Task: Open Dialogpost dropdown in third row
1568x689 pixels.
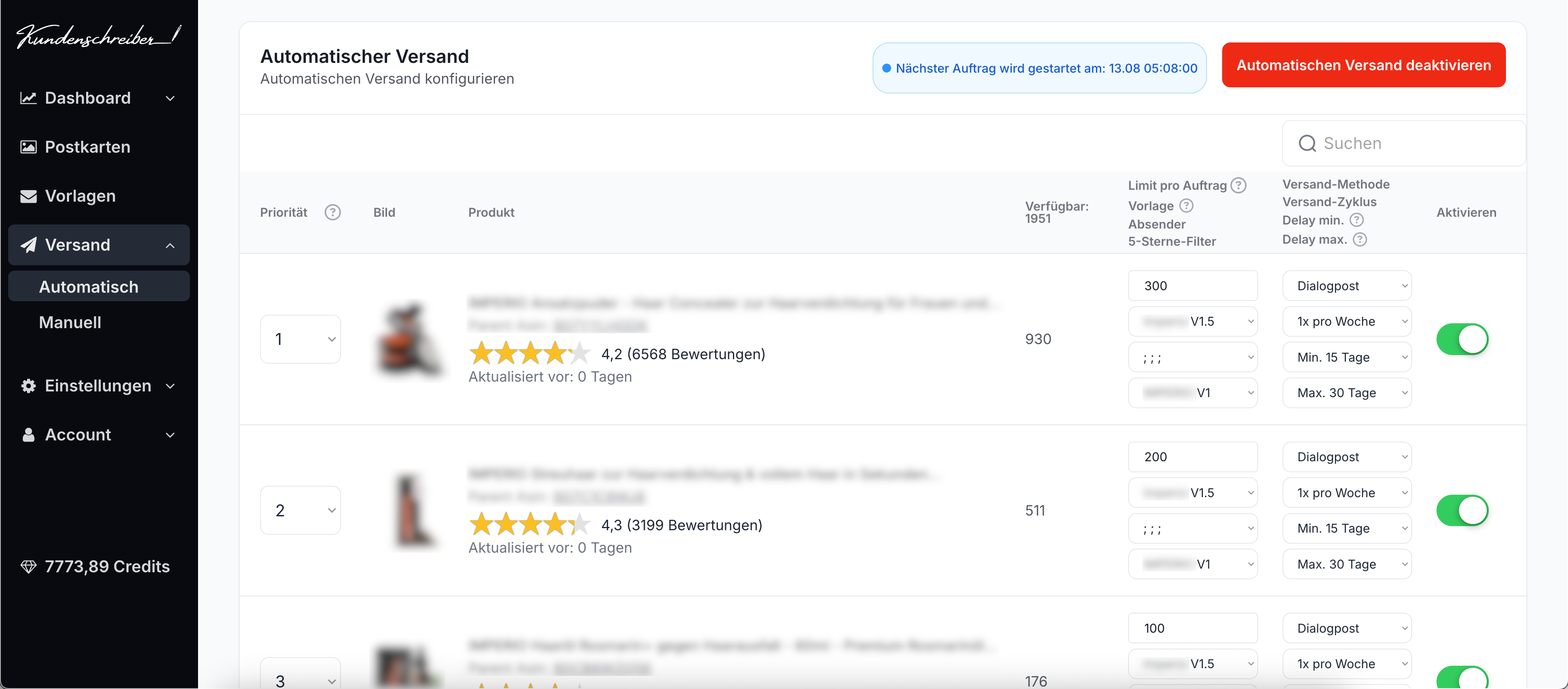Action: [1346, 628]
